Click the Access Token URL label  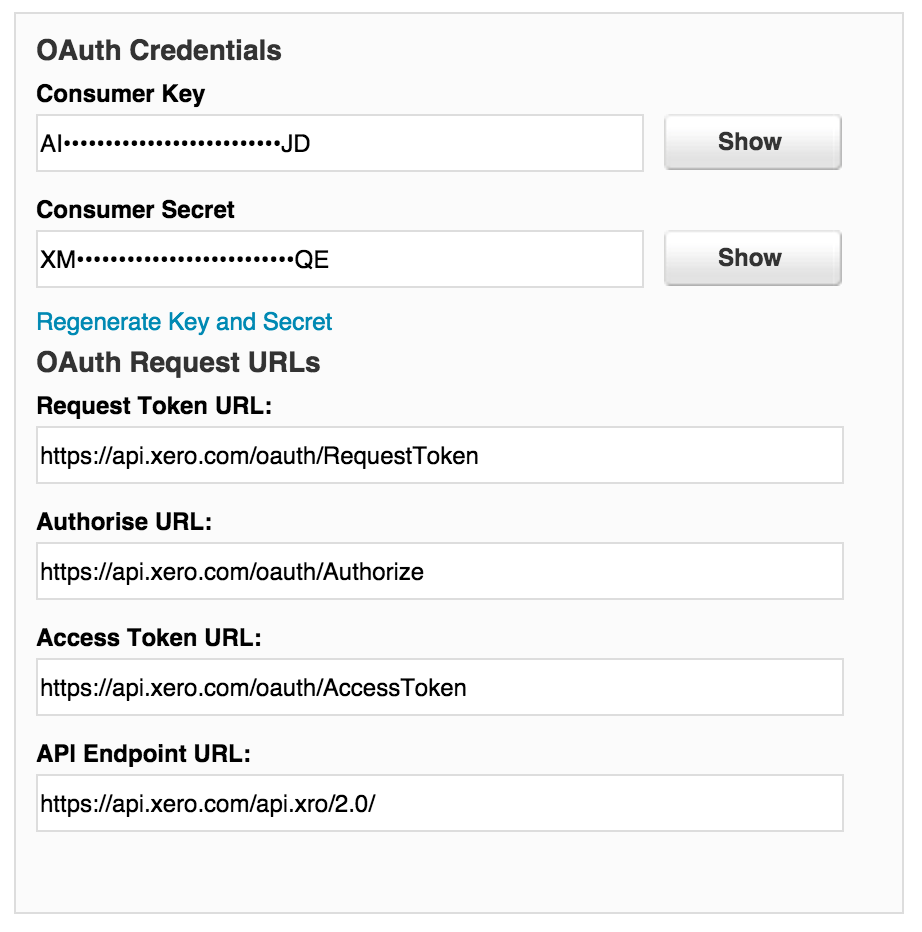[149, 638]
